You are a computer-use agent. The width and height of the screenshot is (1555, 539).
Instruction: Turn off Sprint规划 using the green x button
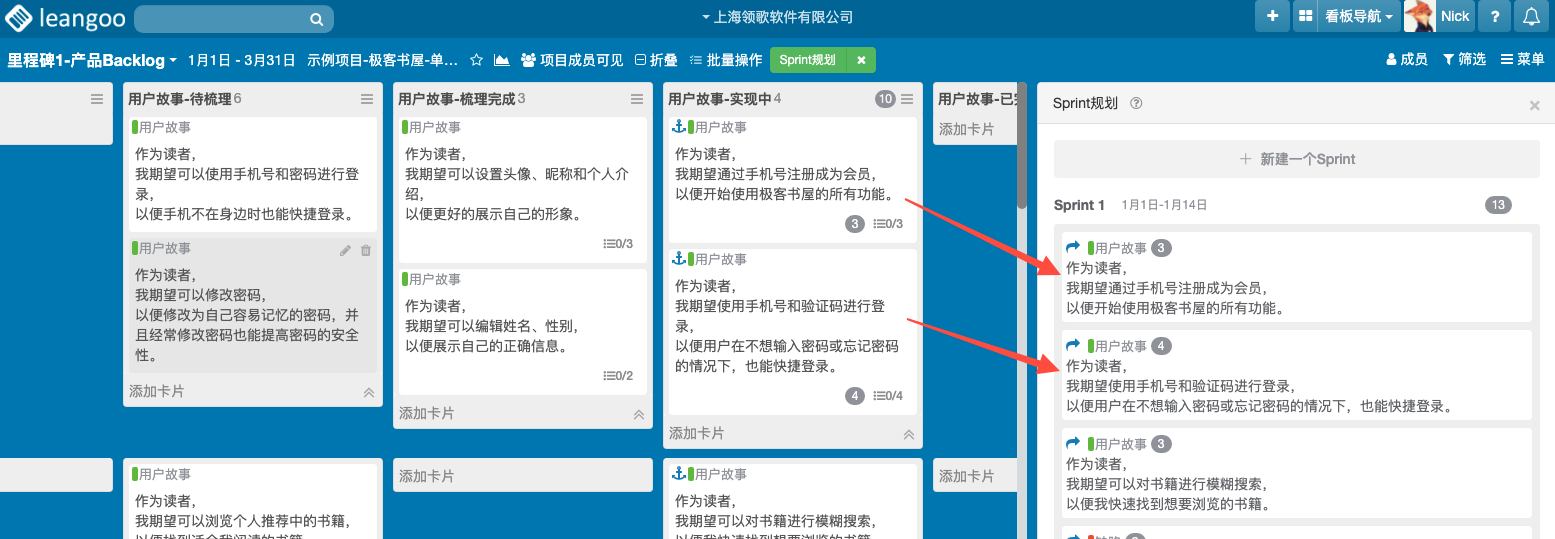(861, 60)
